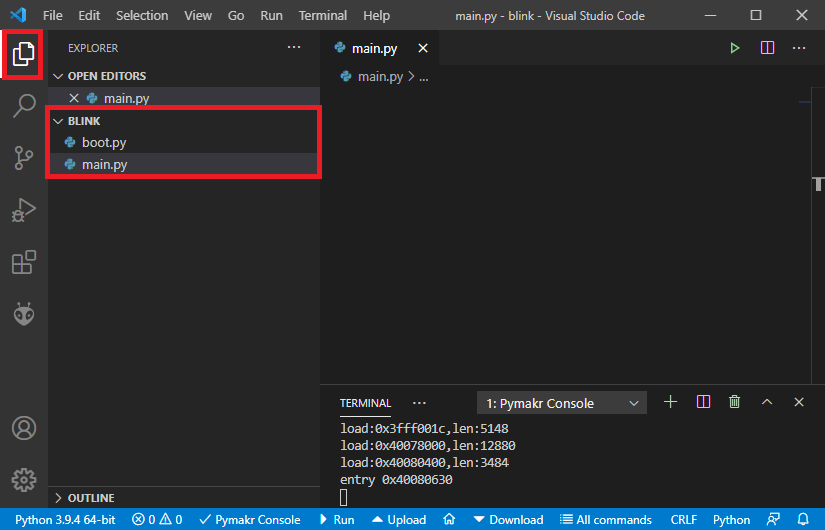Viewport: 825px width, 530px height.
Task: Maximize the terminal panel with chevron
Action: click(x=767, y=402)
